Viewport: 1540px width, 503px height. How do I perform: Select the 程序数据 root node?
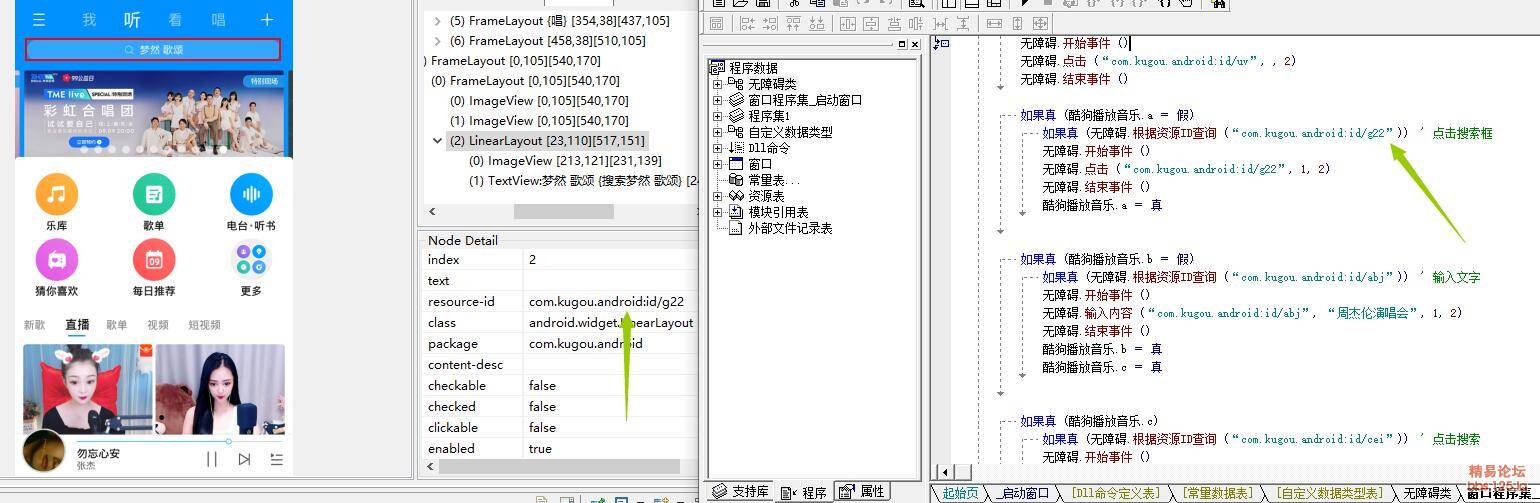point(753,68)
